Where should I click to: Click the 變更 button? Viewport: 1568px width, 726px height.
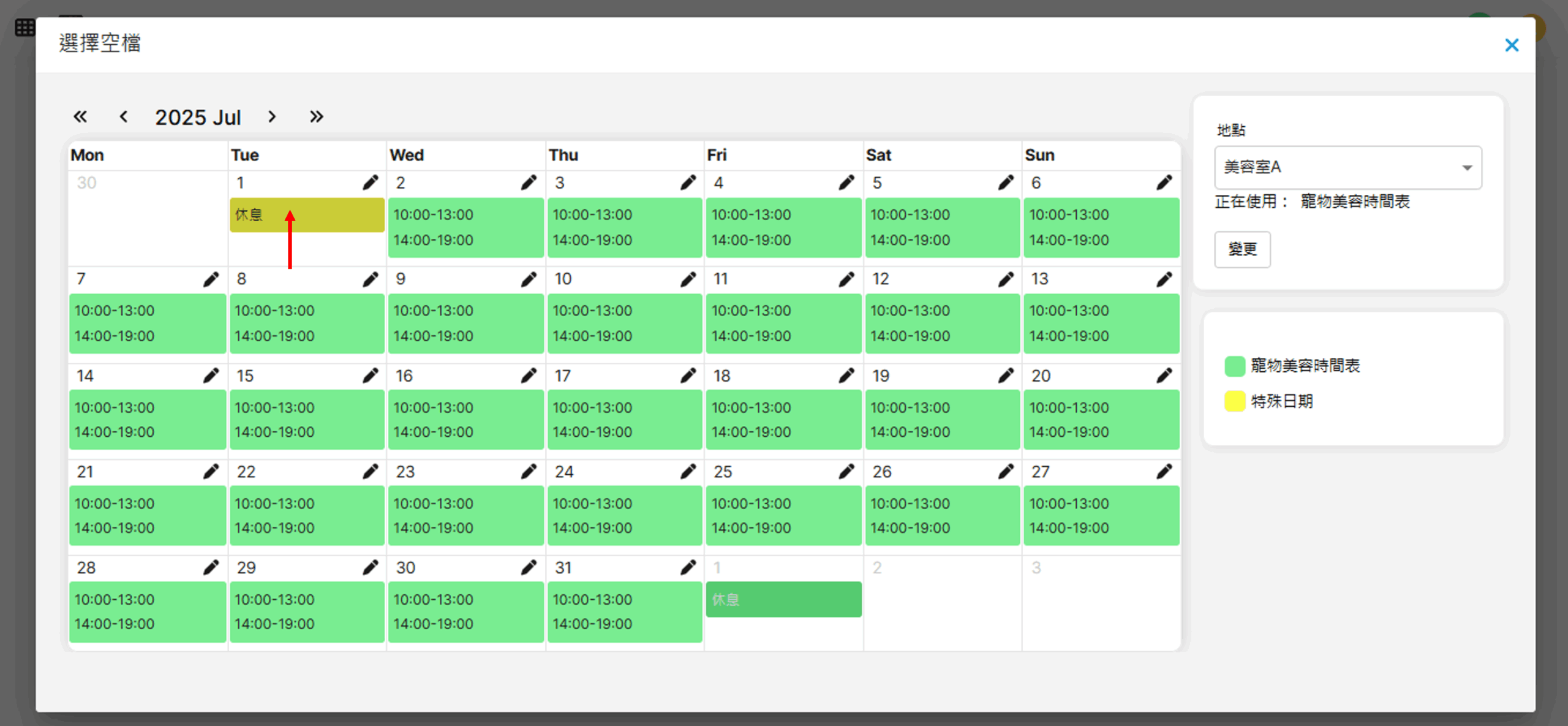click(1242, 249)
